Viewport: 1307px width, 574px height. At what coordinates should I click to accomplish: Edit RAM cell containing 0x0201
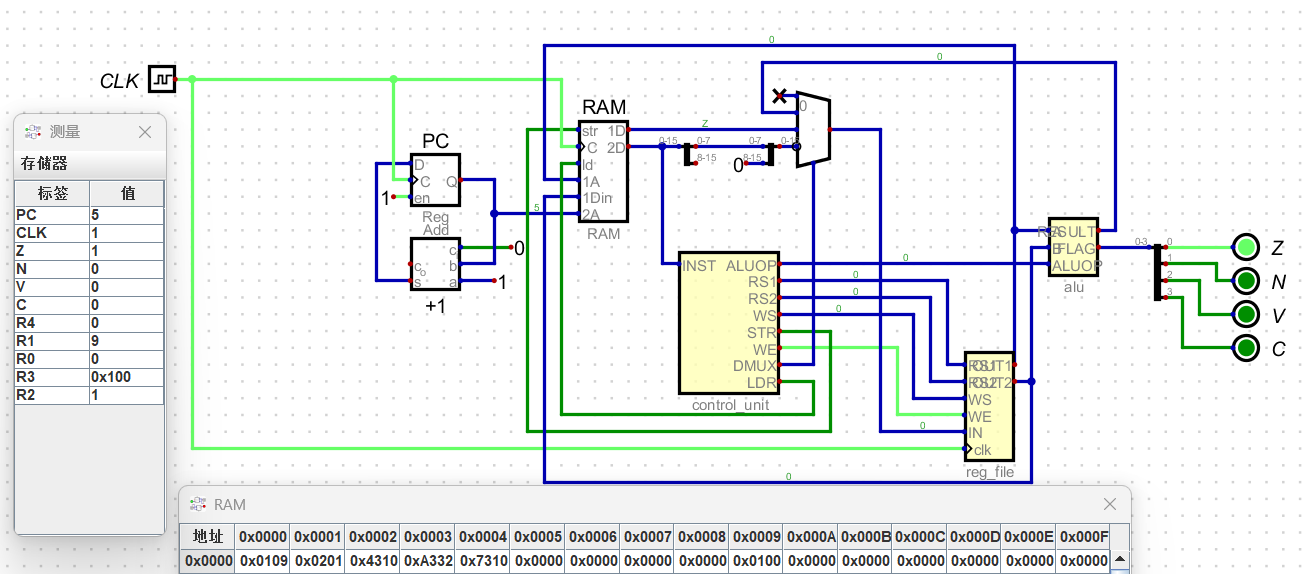click(318, 561)
